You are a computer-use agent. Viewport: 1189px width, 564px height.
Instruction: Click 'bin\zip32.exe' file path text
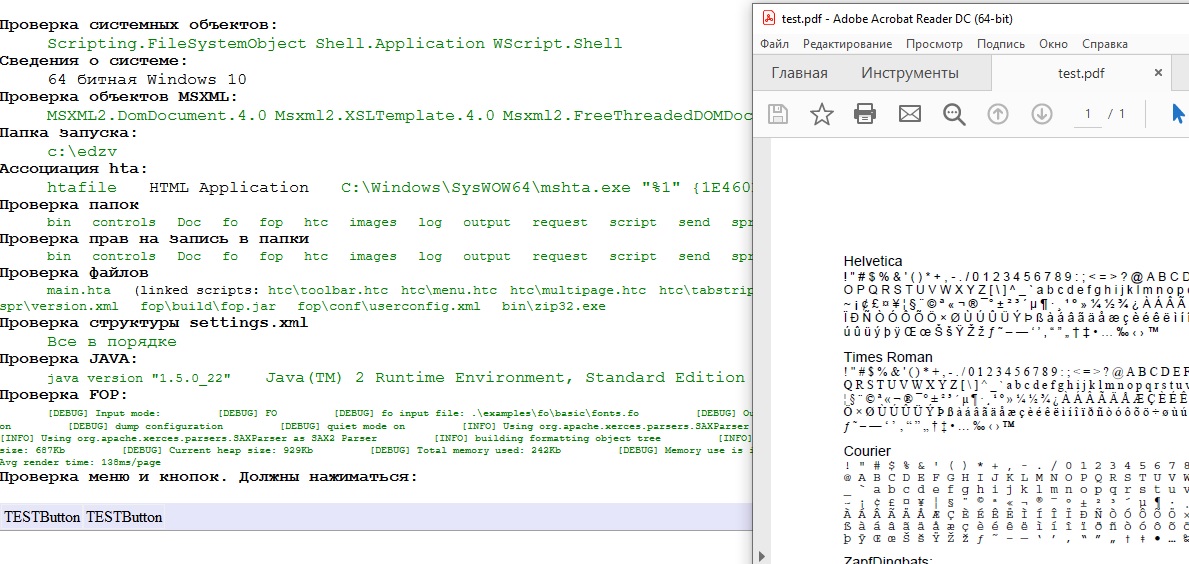[x=554, y=307]
